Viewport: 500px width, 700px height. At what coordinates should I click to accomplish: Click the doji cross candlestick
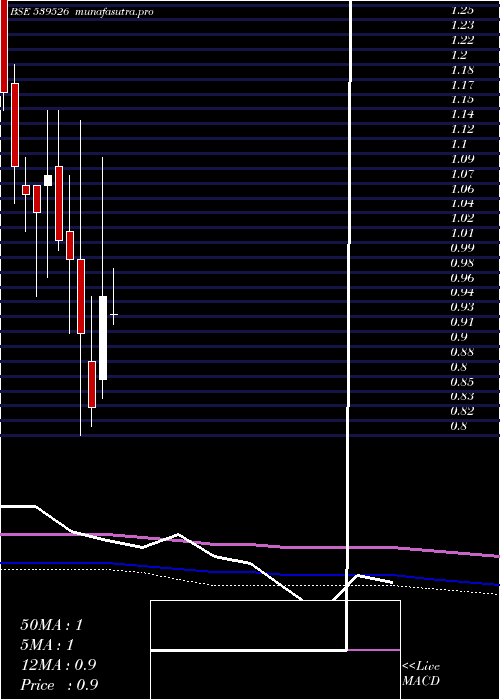pyautogui.click(x=114, y=315)
